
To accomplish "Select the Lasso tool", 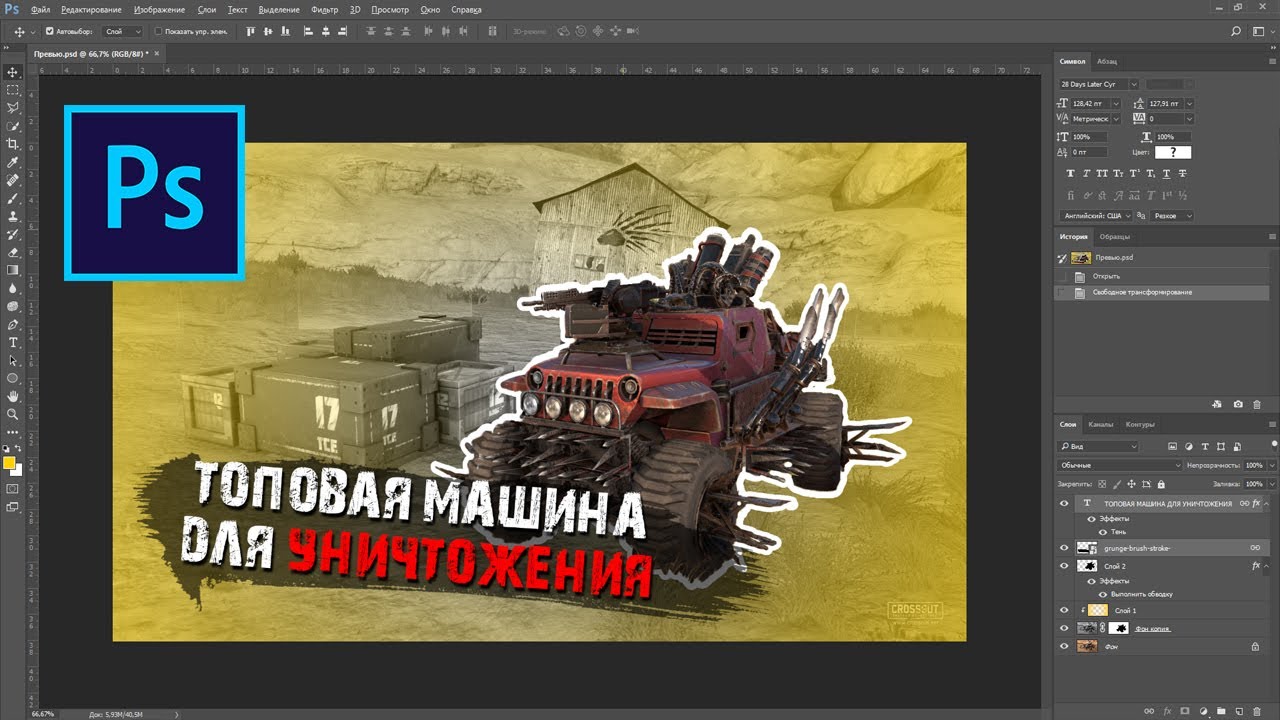I will pyautogui.click(x=13, y=108).
